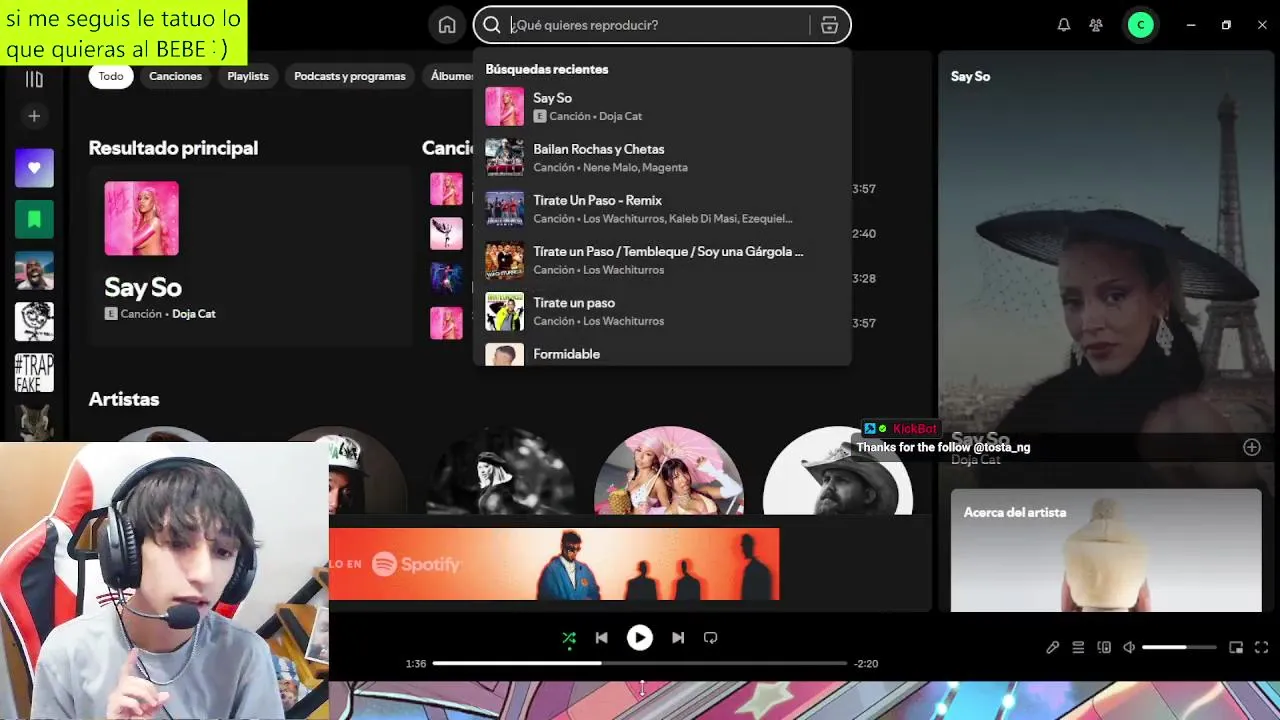This screenshot has height=720, width=1280.
Task: Adjust the volume slider
Action: point(1180,648)
